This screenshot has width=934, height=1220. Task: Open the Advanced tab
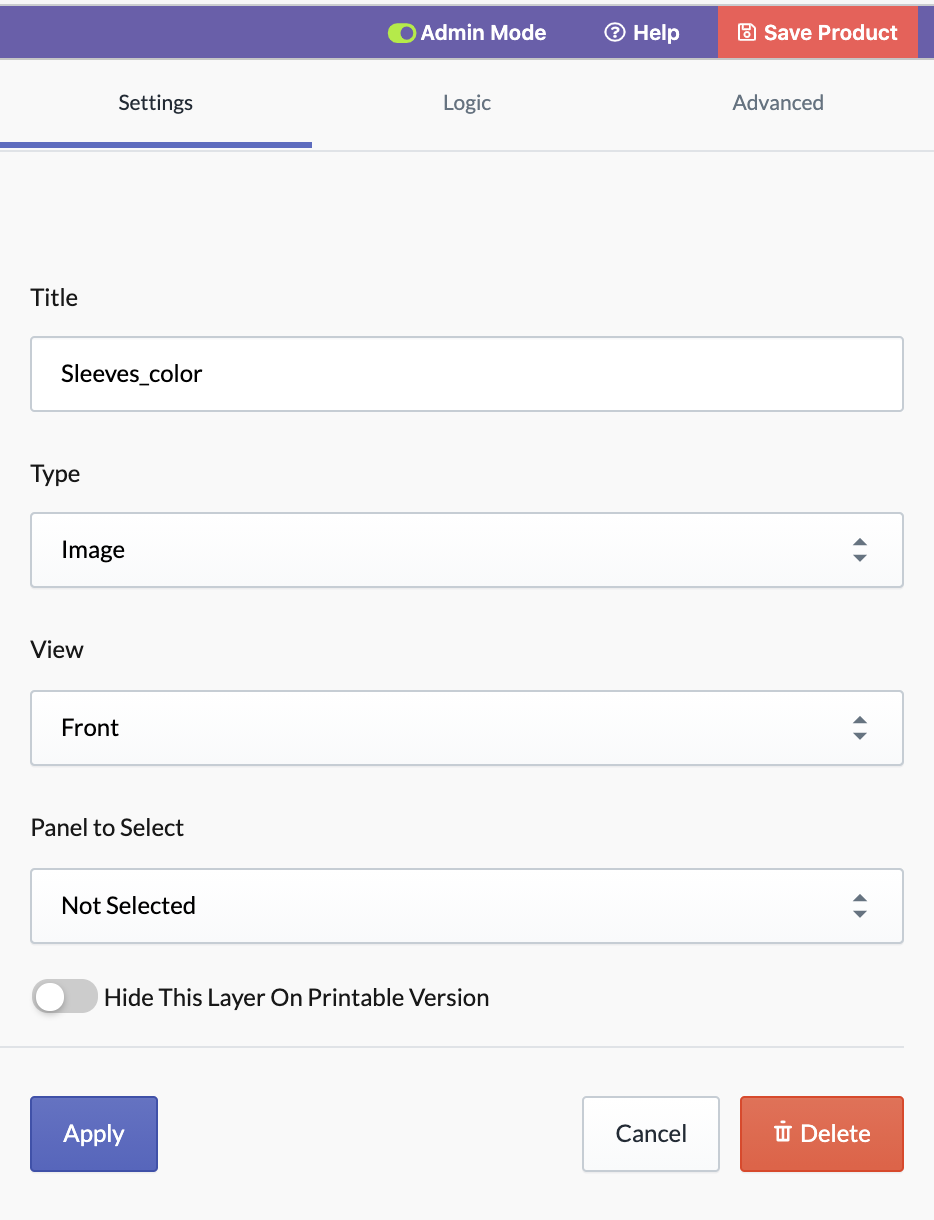[778, 103]
